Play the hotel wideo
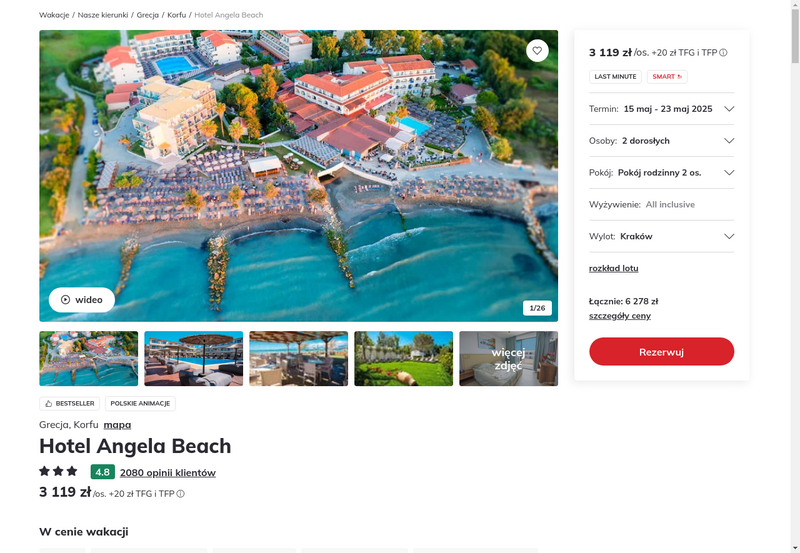800x553 pixels. pos(82,300)
